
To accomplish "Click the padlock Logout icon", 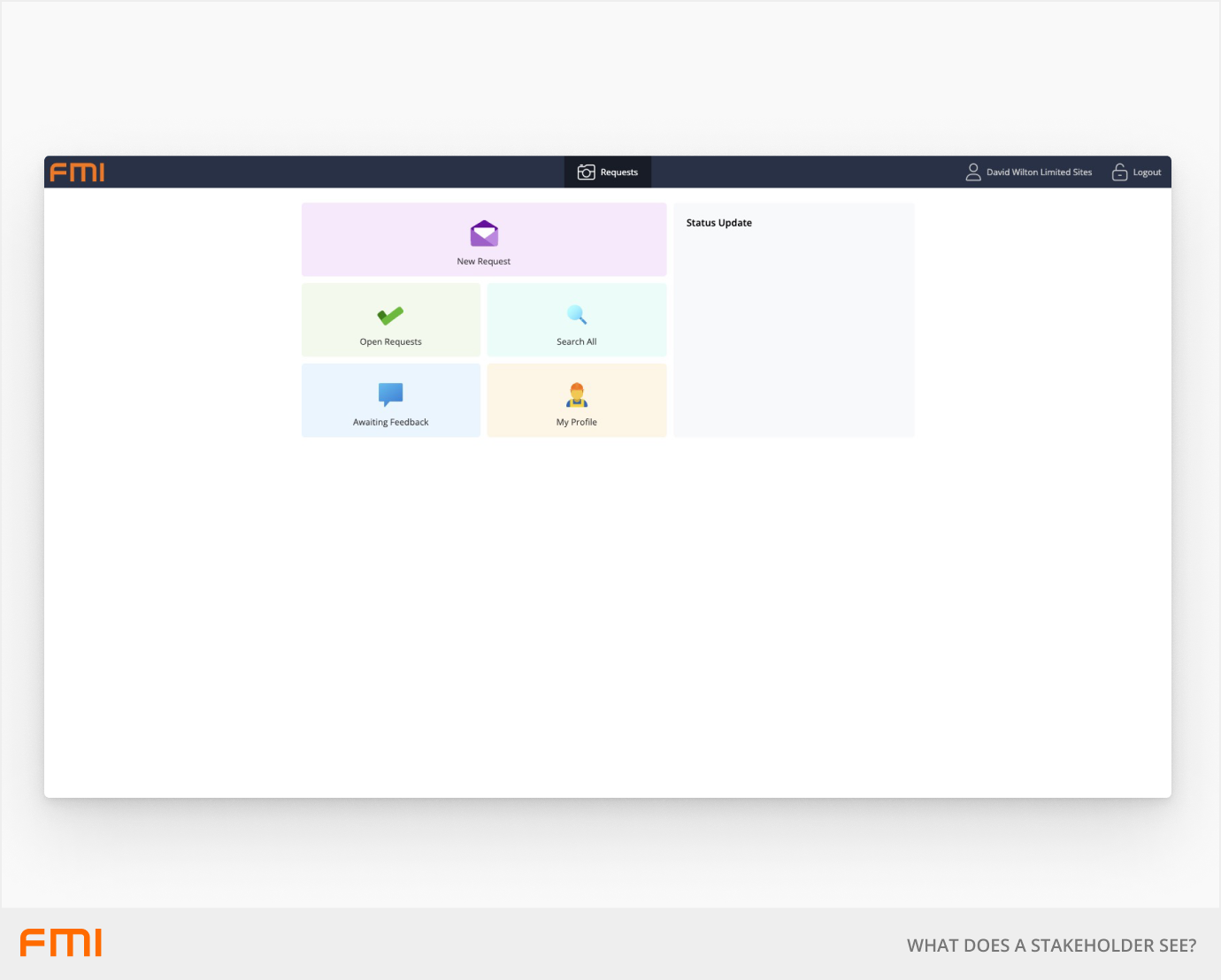I will [x=1119, y=172].
